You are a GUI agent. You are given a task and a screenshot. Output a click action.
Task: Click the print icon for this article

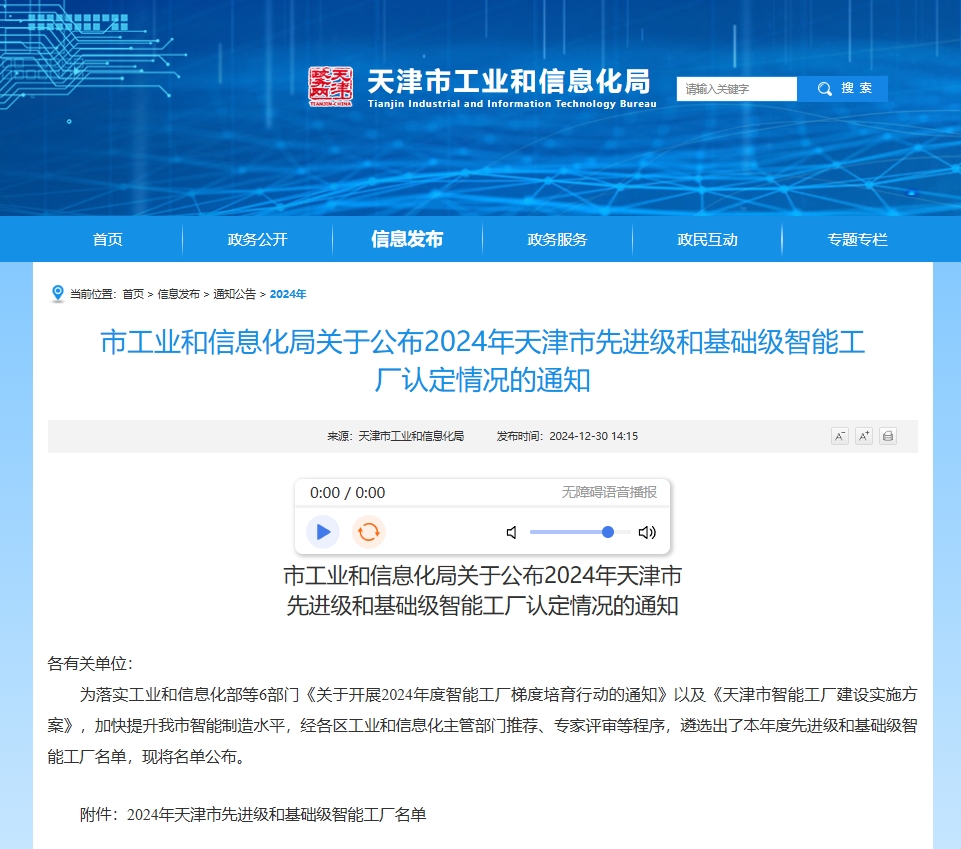(x=887, y=435)
